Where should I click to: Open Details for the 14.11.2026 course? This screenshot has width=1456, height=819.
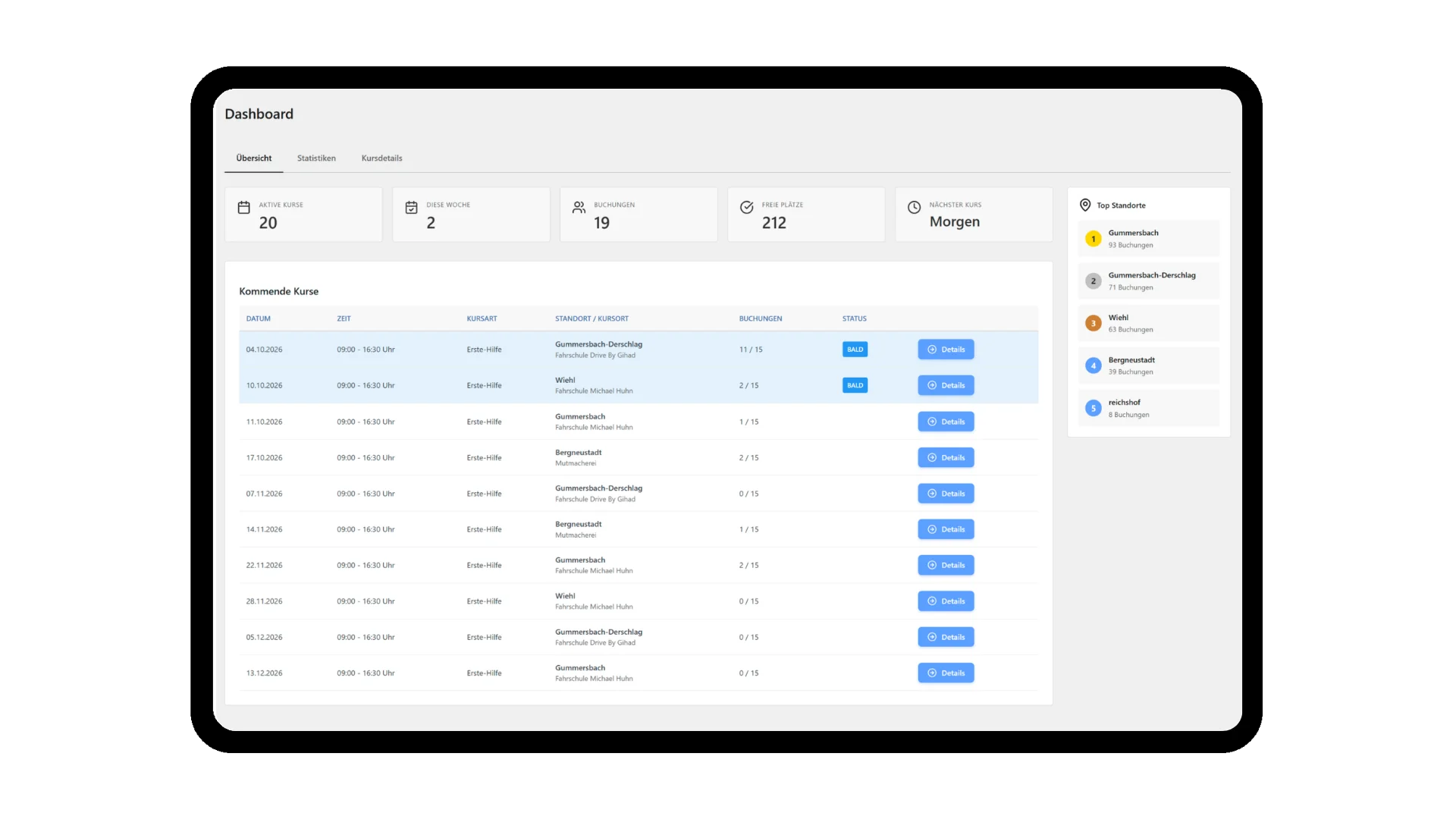(x=946, y=529)
